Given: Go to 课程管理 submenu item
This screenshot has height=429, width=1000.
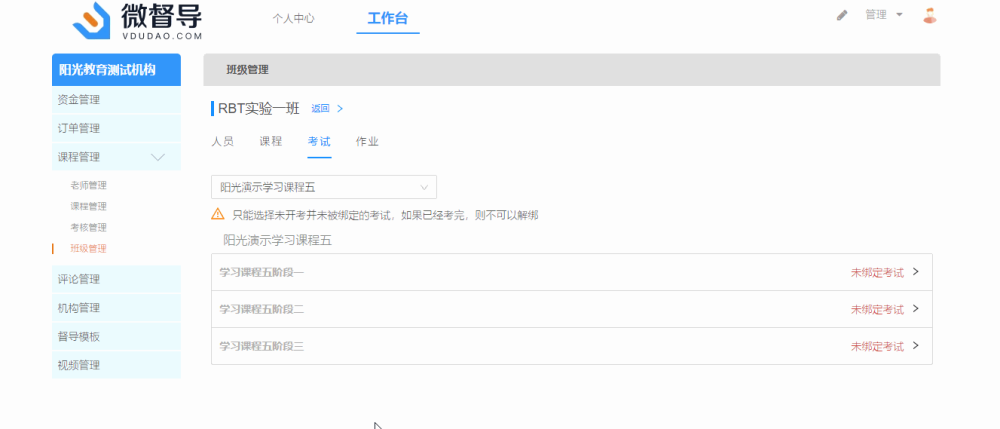Looking at the screenshot, I should click(88, 207).
